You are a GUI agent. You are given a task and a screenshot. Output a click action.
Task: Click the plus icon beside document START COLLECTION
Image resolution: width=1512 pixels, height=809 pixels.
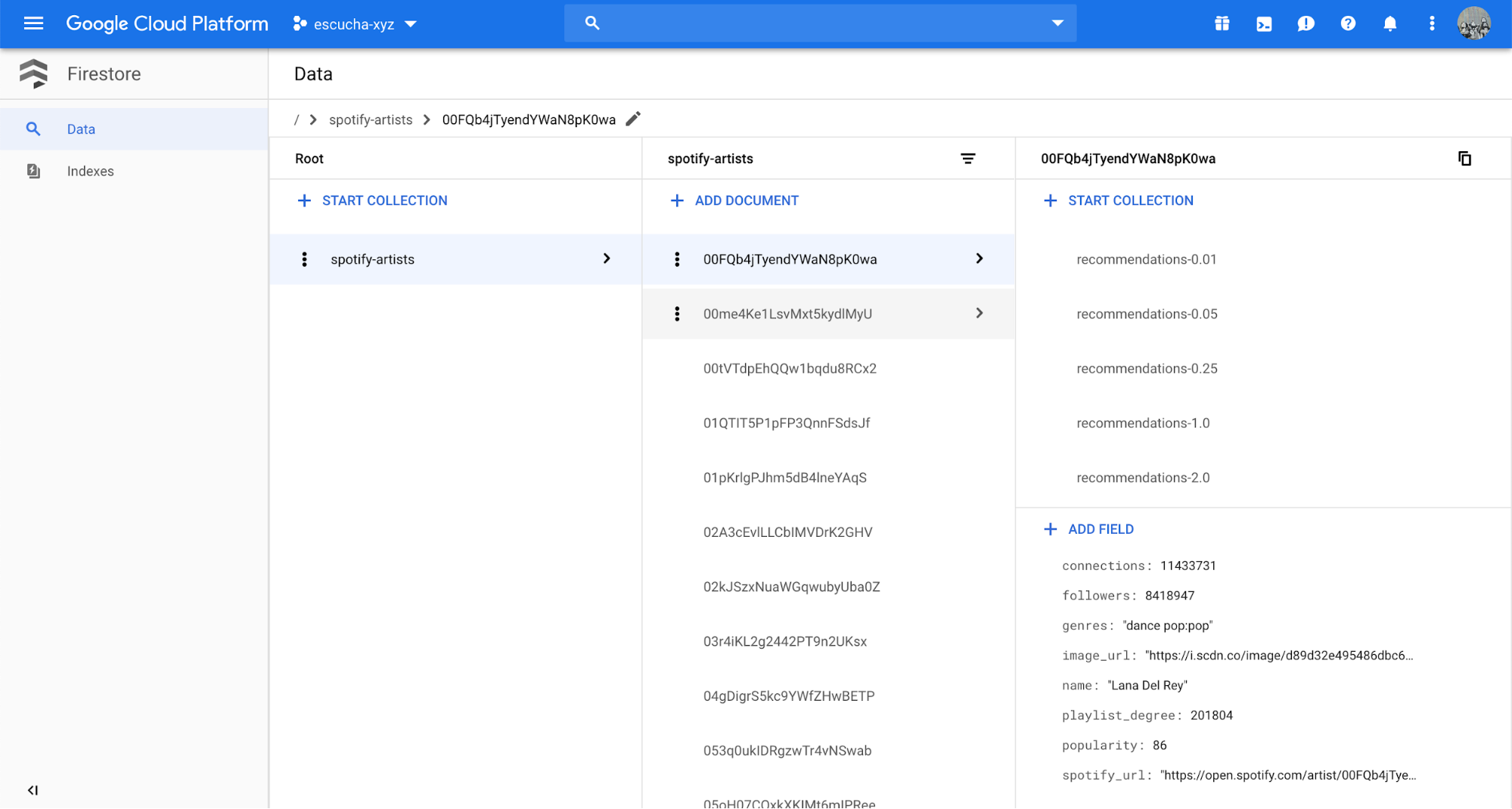pyautogui.click(x=1050, y=200)
